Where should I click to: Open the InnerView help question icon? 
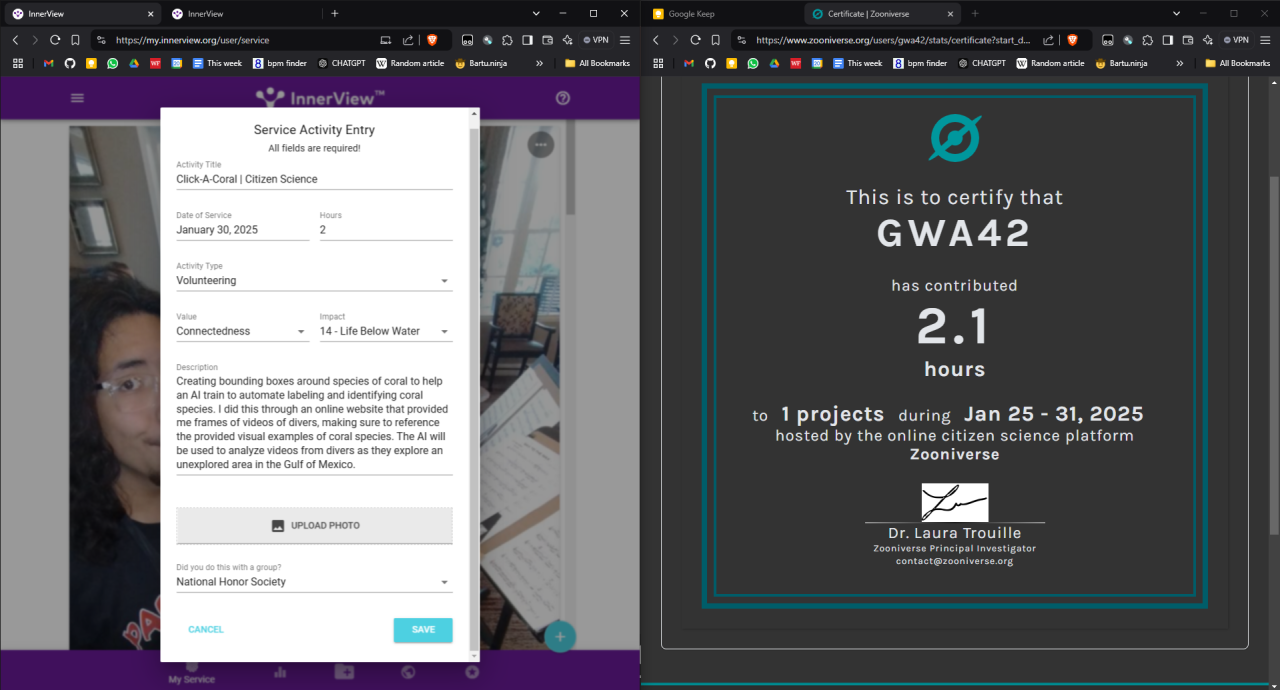coord(563,98)
